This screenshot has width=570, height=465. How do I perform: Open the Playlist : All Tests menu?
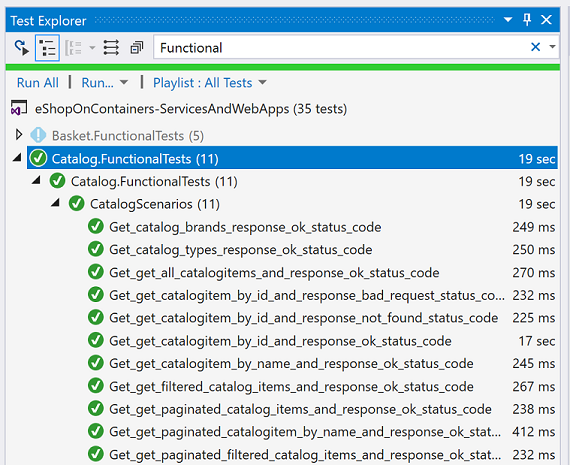(209, 83)
